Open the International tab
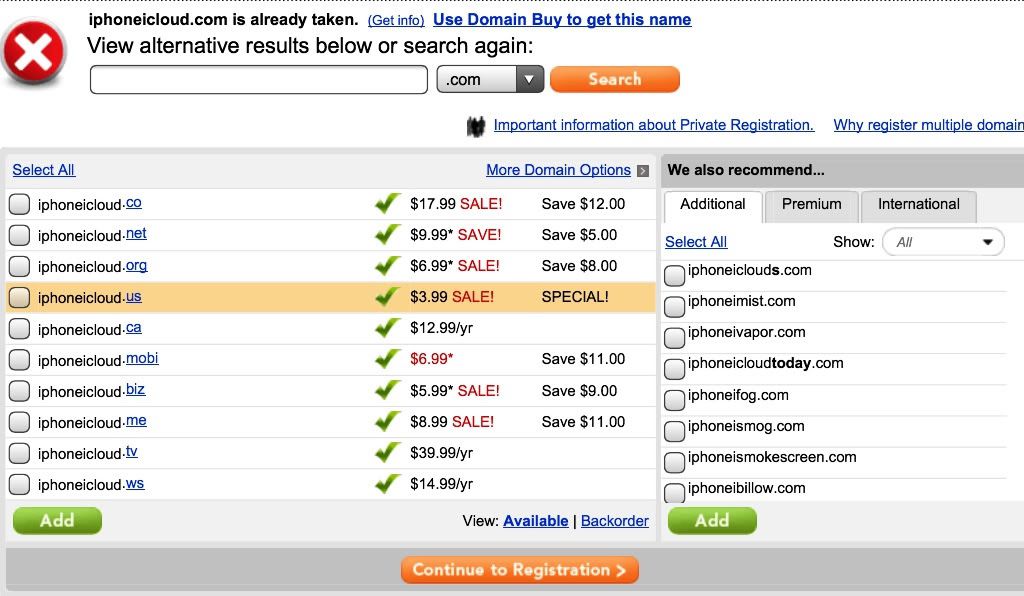1024x596 pixels. coord(919,205)
